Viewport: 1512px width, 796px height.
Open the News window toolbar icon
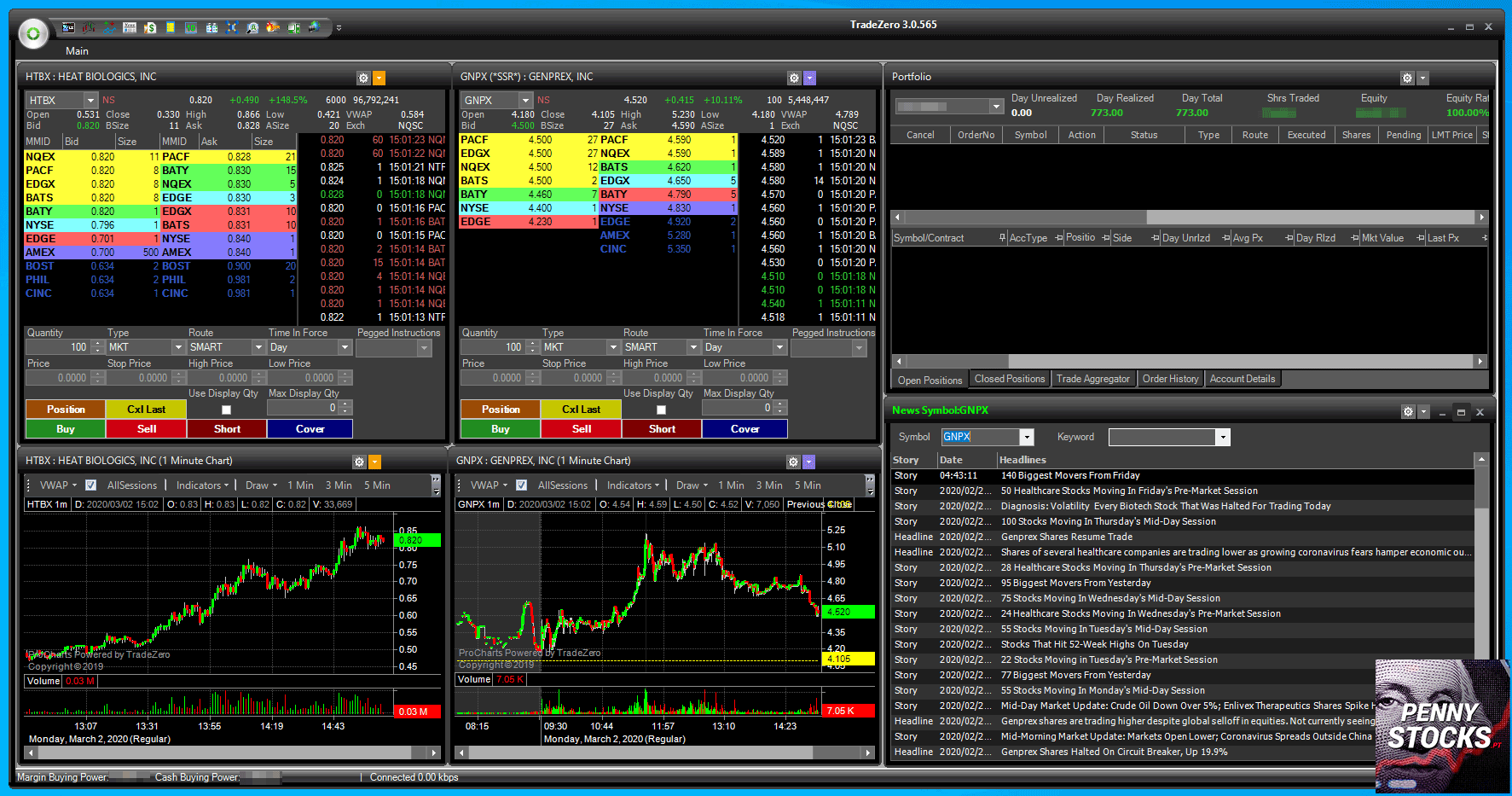pyautogui.click(x=130, y=28)
